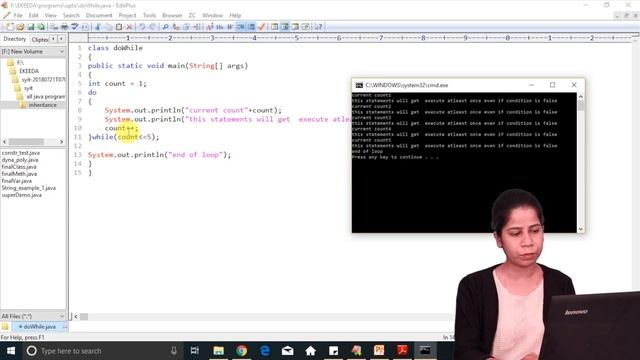Click the Windows Start button

pyautogui.click(x=11, y=351)
